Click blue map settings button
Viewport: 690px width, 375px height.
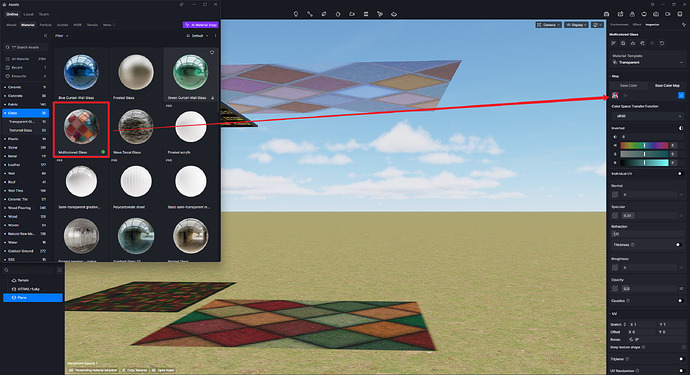click(681, 96)
